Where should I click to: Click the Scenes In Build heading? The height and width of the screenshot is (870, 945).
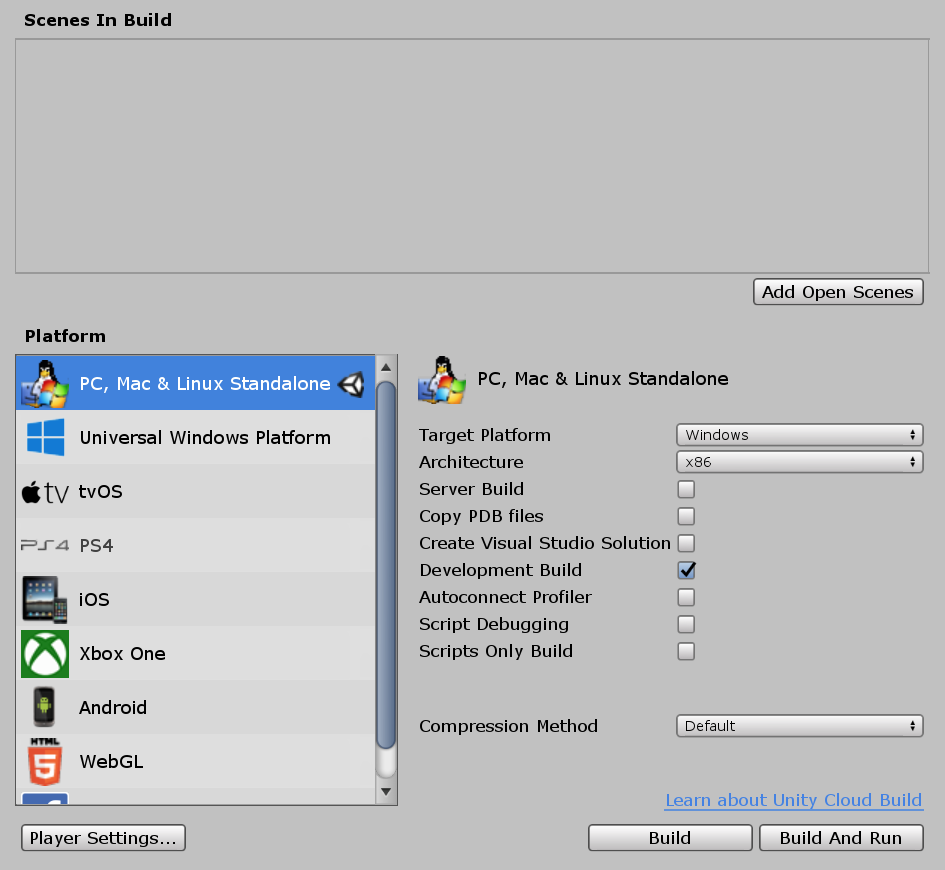98,20
